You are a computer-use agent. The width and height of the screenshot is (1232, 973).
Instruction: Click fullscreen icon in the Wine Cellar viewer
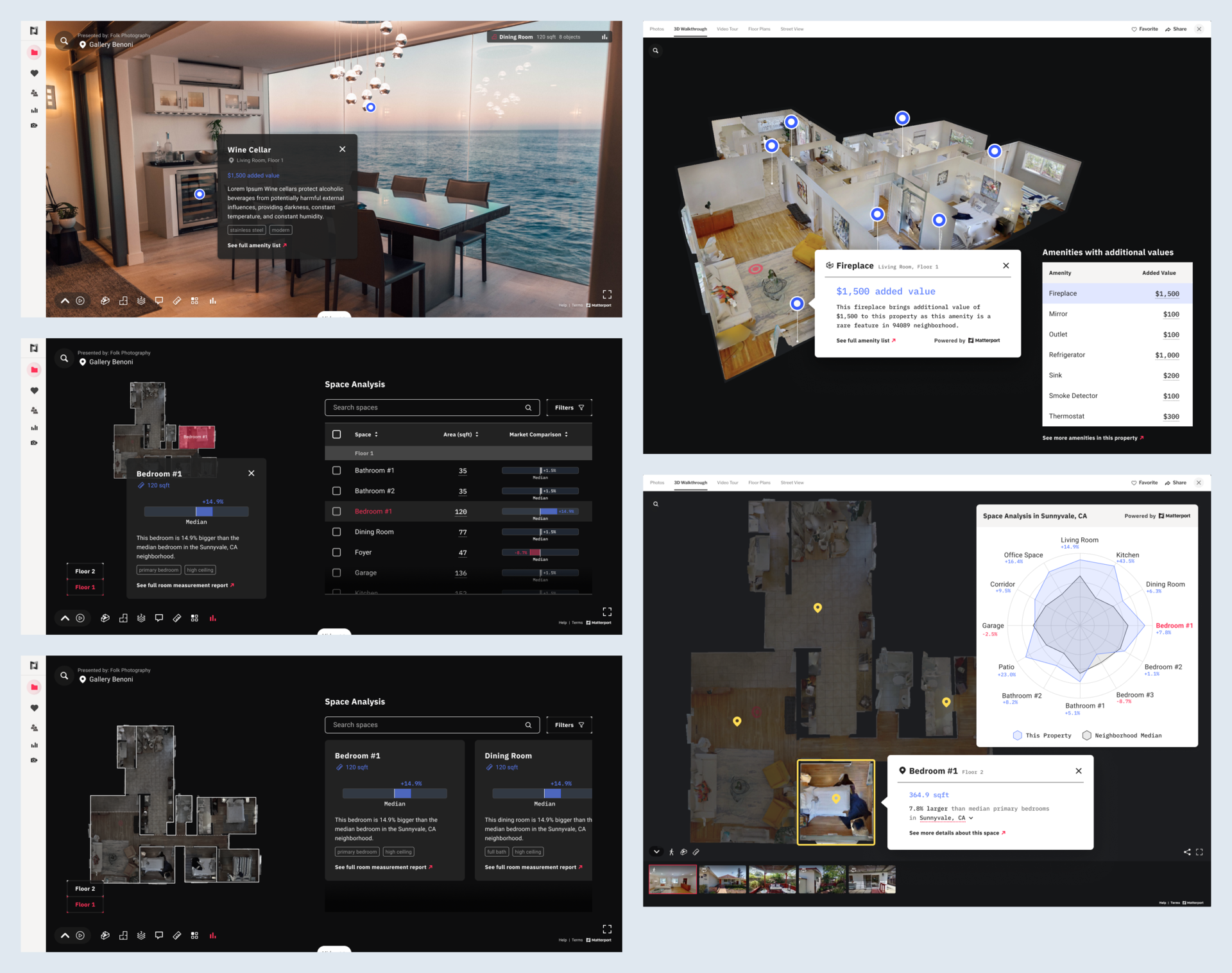tap(607, 294)
